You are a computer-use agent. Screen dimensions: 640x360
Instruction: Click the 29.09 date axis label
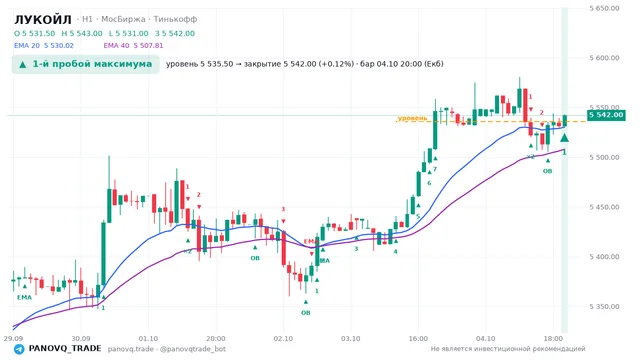click(13, 339)
